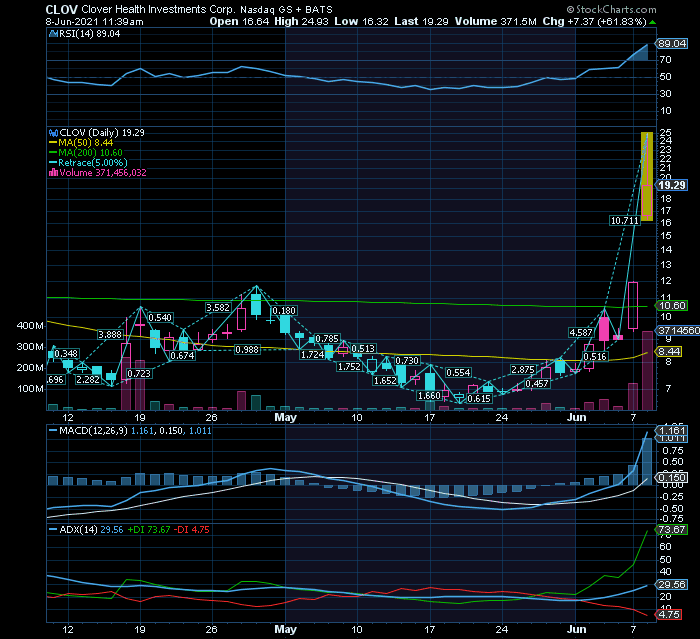Select the MA(200) 10.60 legend entry
This screenshot has height=639, width=700.
tap(90, 152)
